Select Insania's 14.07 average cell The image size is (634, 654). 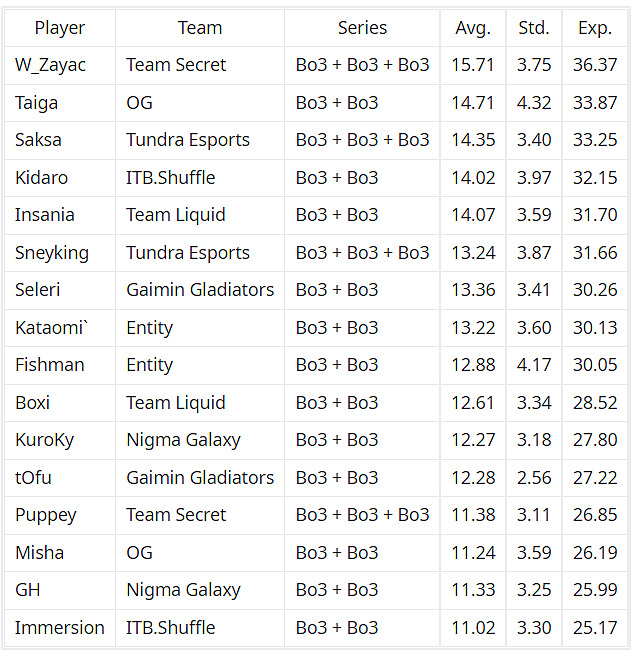[473, 215]
